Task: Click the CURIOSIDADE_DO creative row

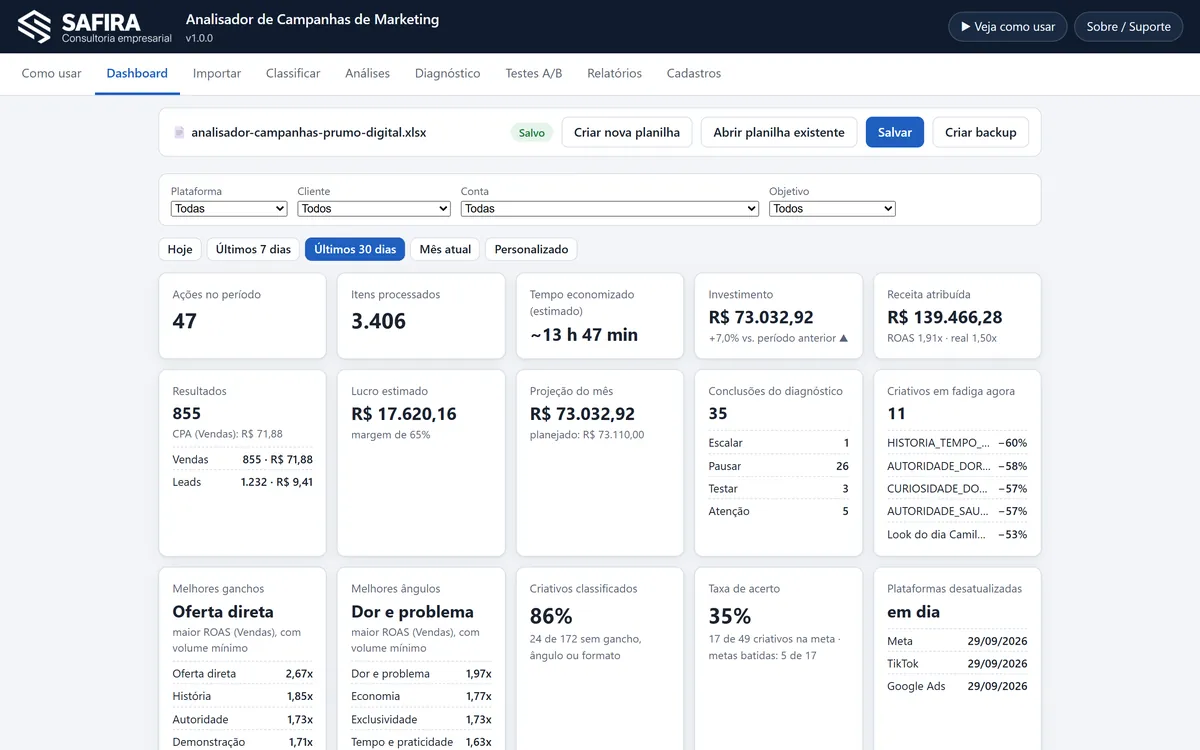Action: pyautogui.click(x=957, y=489)
